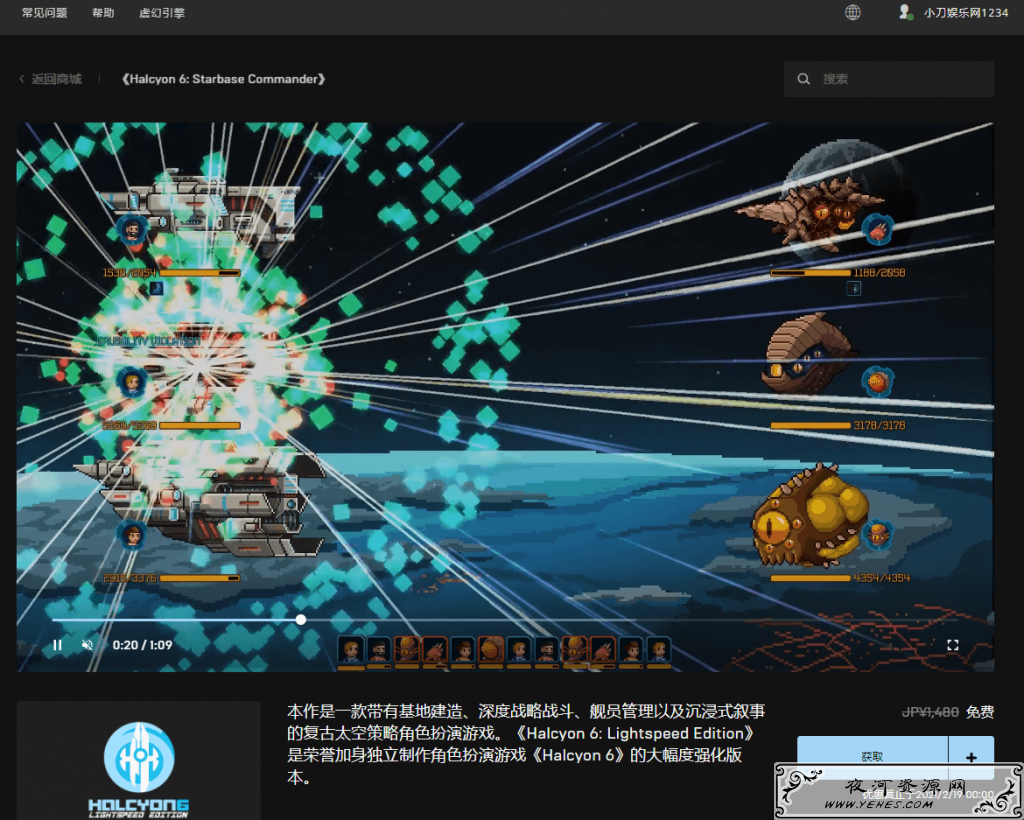Click the 0:20 / 1:09 video time display
Image resolution: width=1024 pixels, height=820 pixels.
[x=142, y=645]
